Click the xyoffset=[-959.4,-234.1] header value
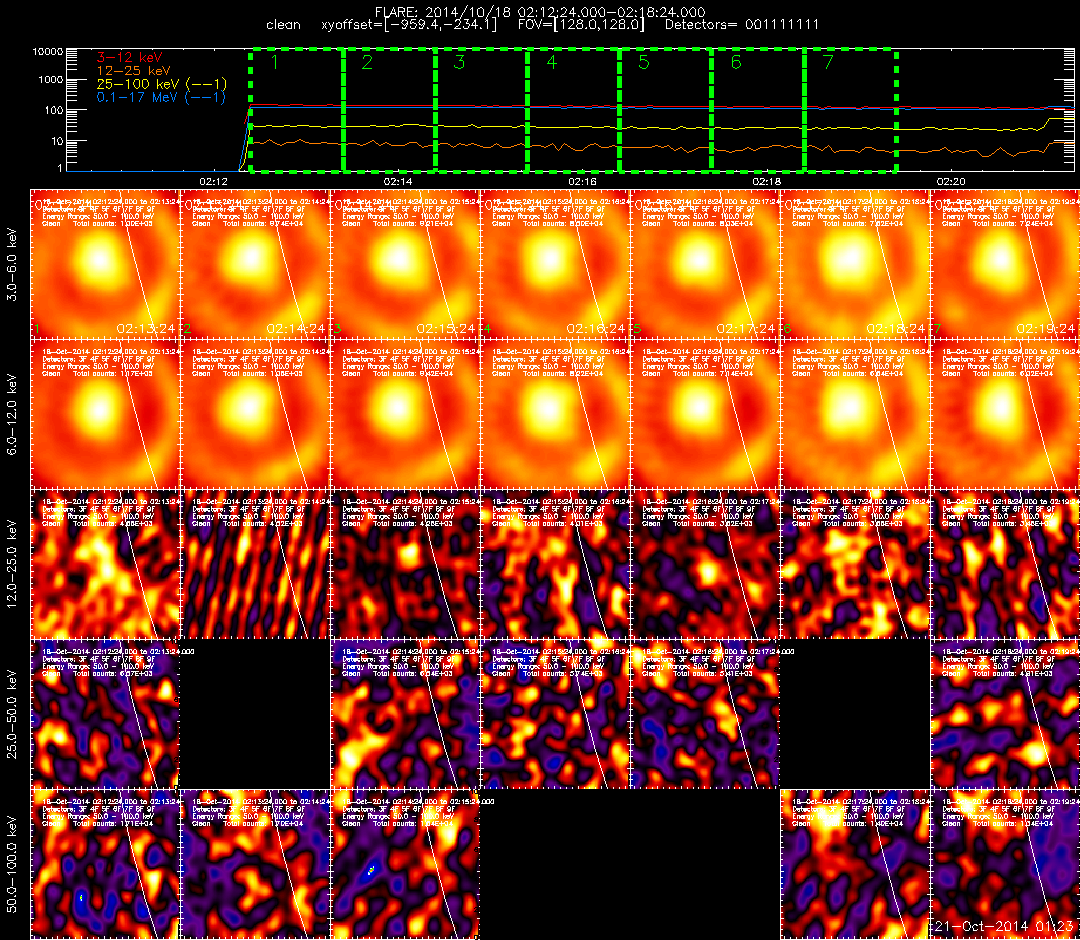The image size is (1080, 940). pos(408,25)
